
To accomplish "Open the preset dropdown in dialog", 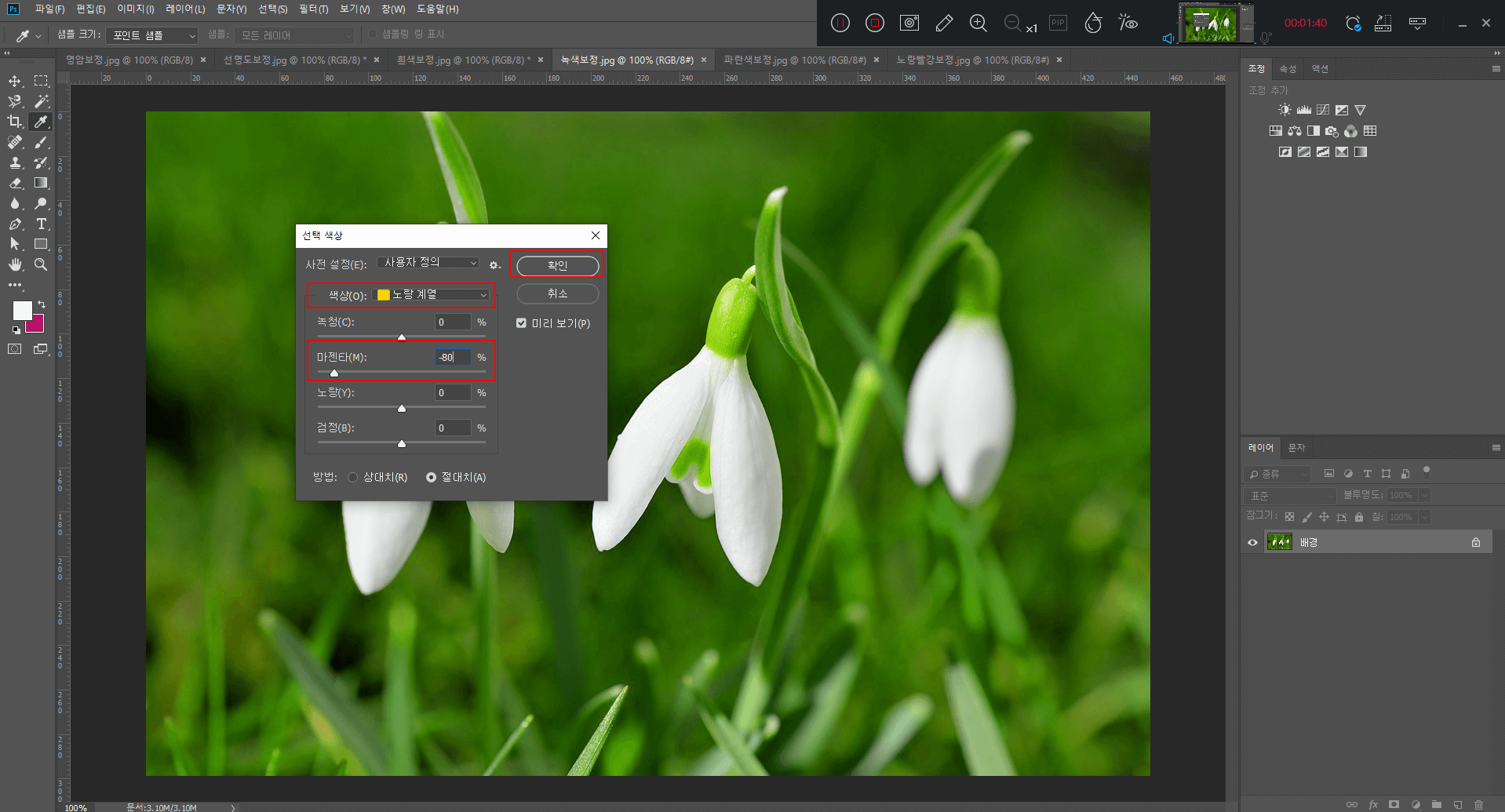I will pos(428,262).
